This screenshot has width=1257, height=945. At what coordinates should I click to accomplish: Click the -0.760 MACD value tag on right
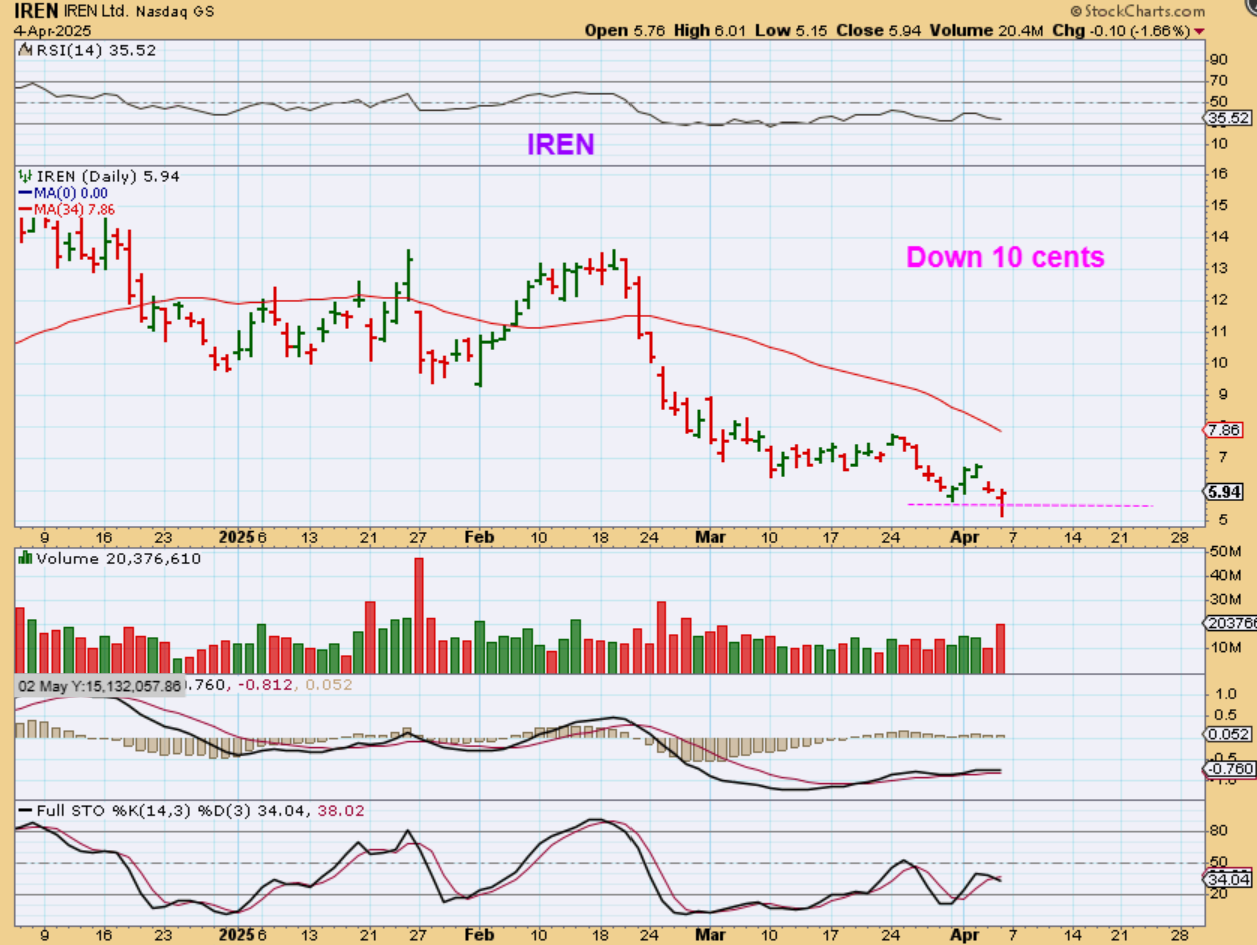pyautogui.click(x=1227, y=769)
